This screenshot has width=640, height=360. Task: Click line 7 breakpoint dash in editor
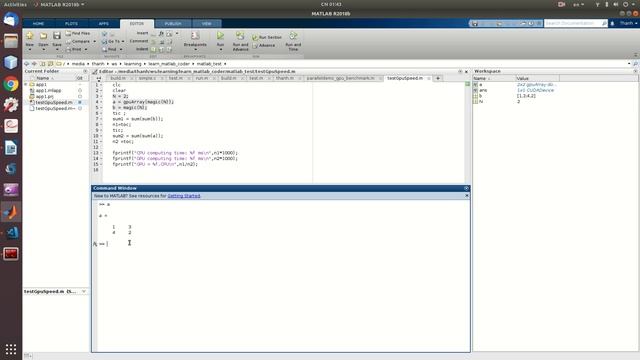(x=101, y=119)
